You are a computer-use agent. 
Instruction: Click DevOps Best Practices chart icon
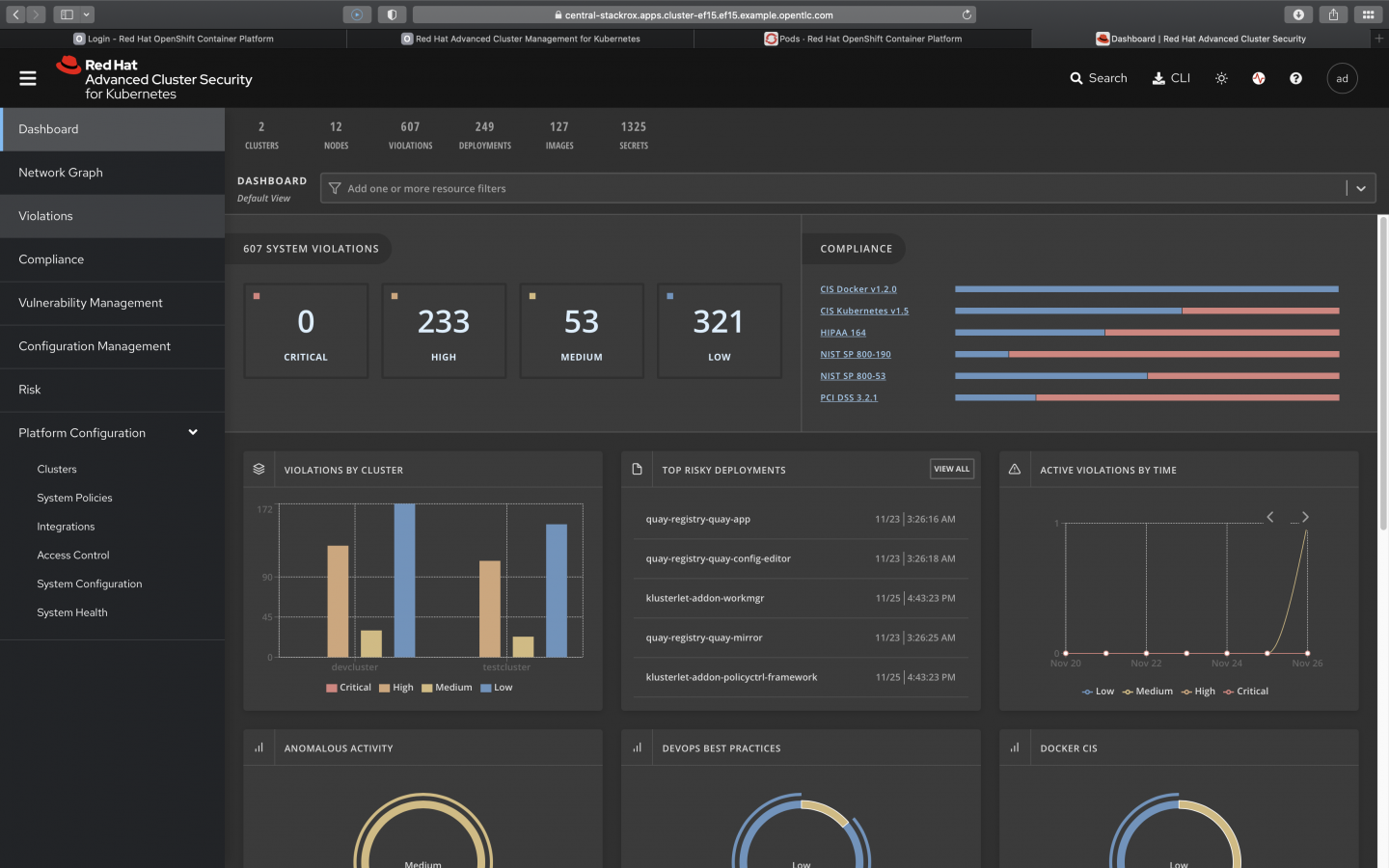coord(637,747)
